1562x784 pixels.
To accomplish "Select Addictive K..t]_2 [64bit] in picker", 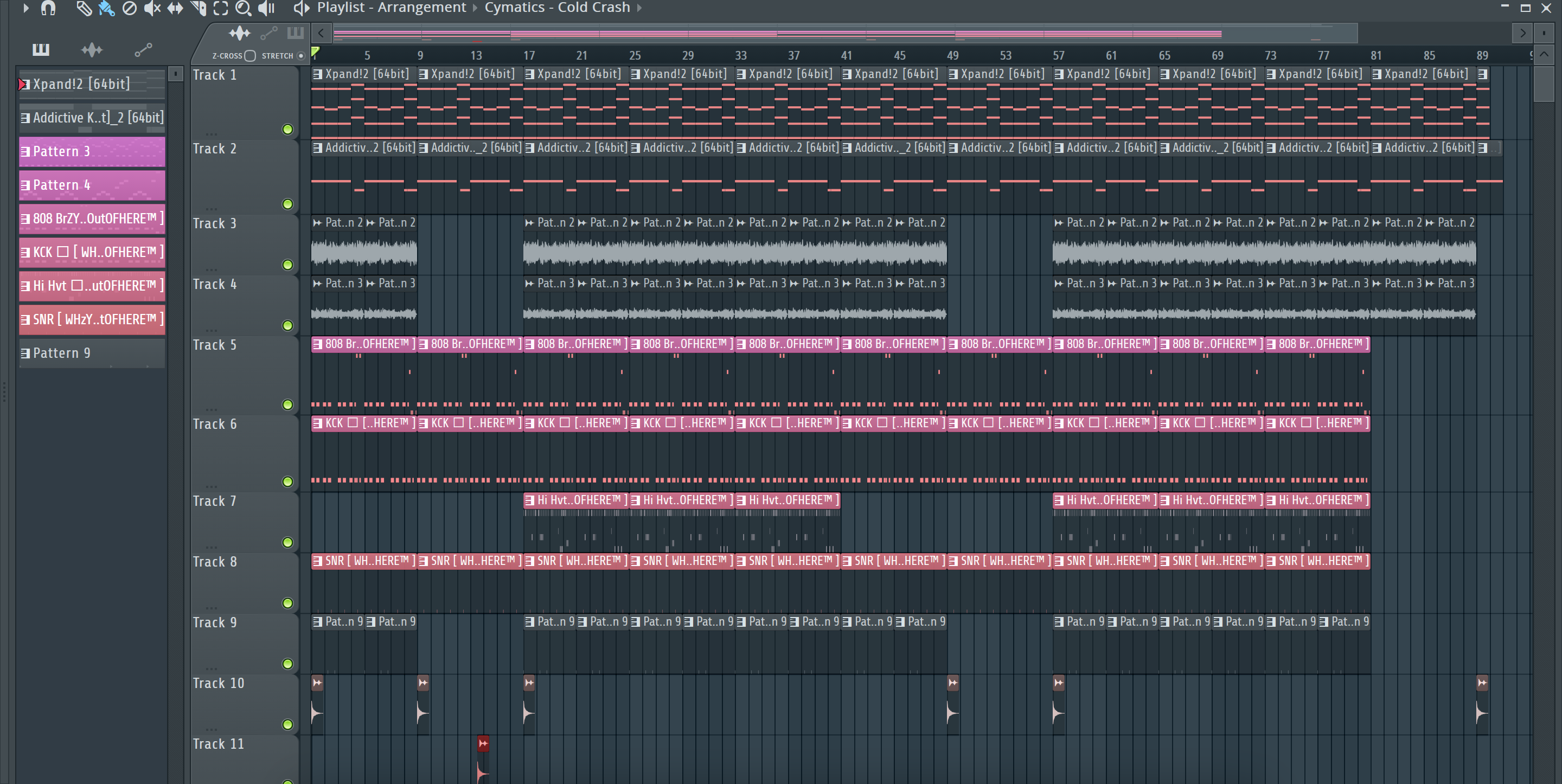I will [92, 118].
